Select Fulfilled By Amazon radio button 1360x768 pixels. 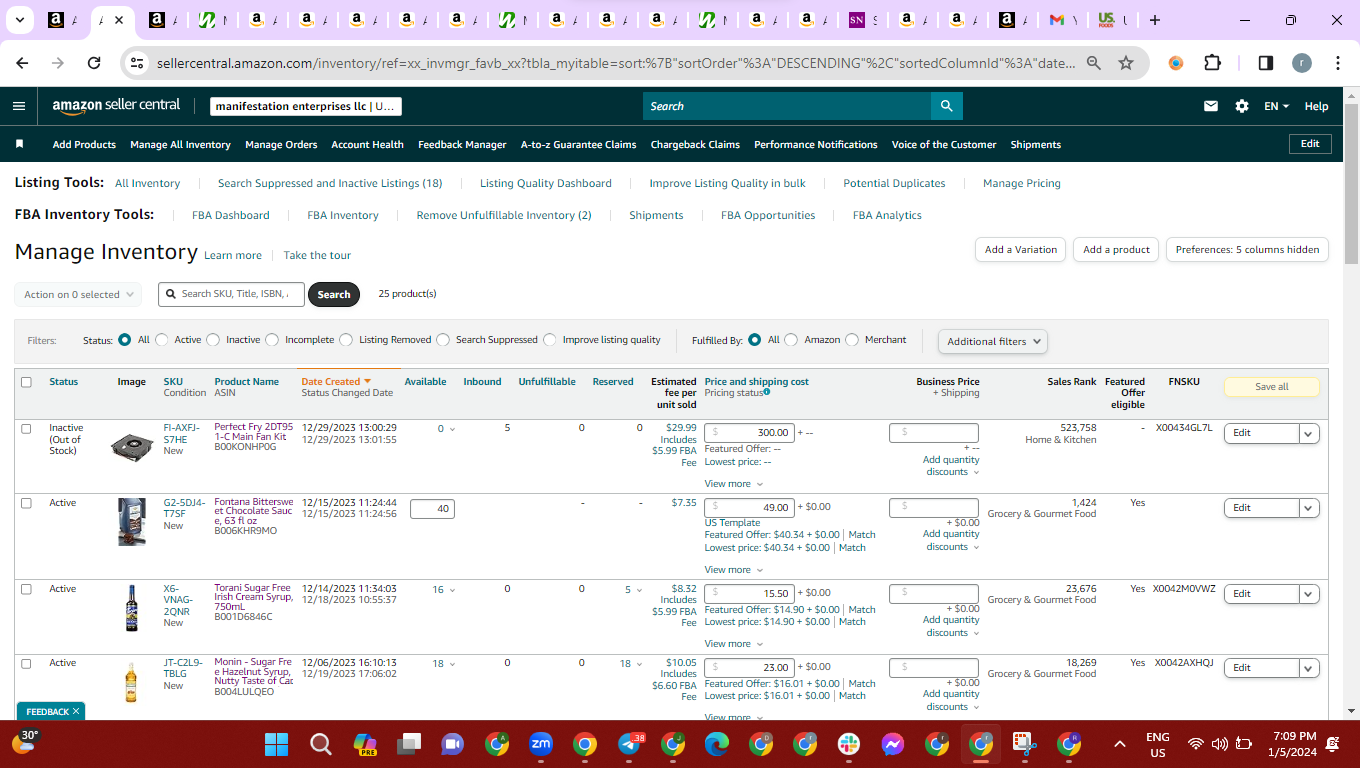click(x=791, y=340)
